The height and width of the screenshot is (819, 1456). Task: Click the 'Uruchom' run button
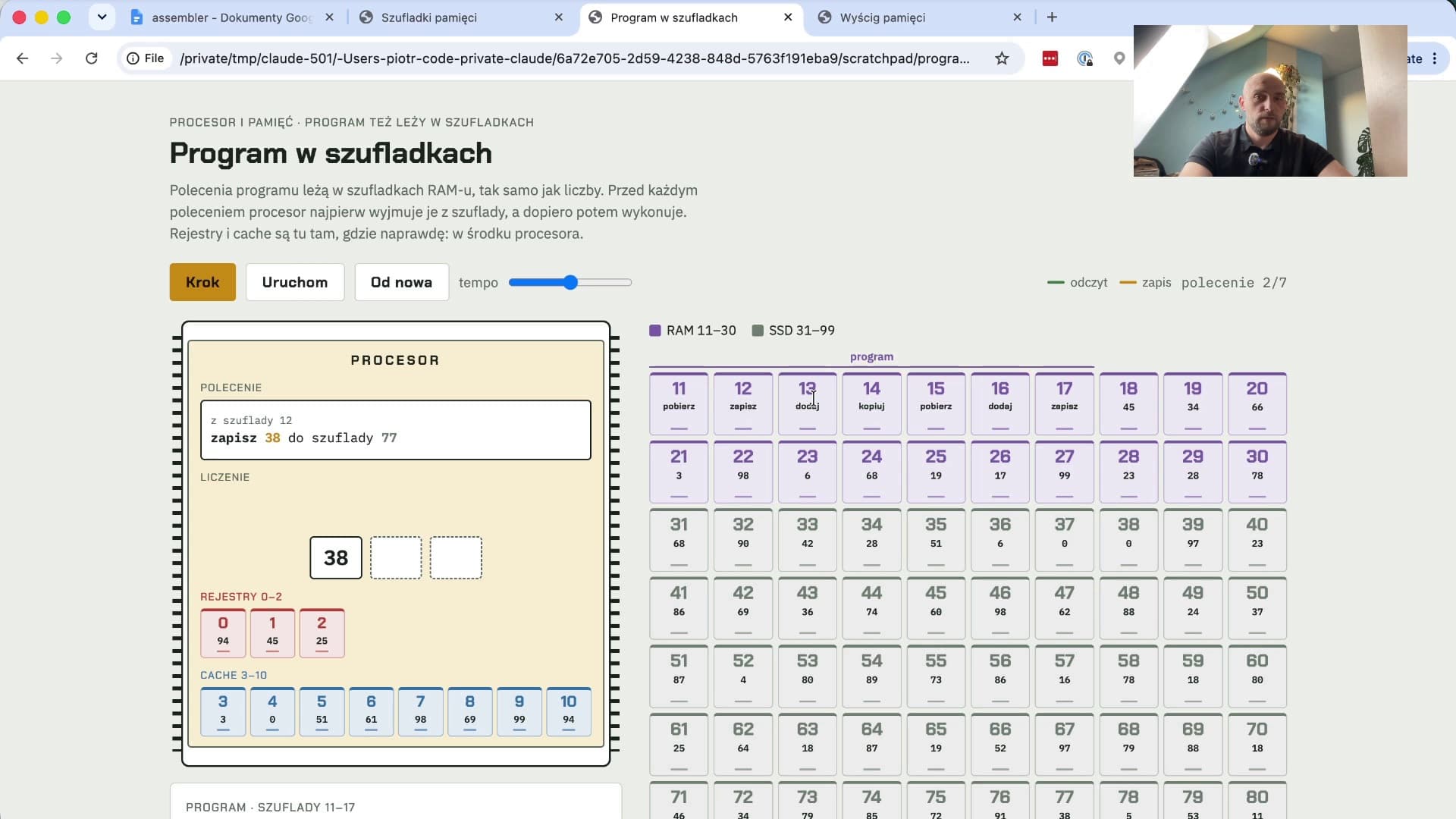tap(295, 282)
